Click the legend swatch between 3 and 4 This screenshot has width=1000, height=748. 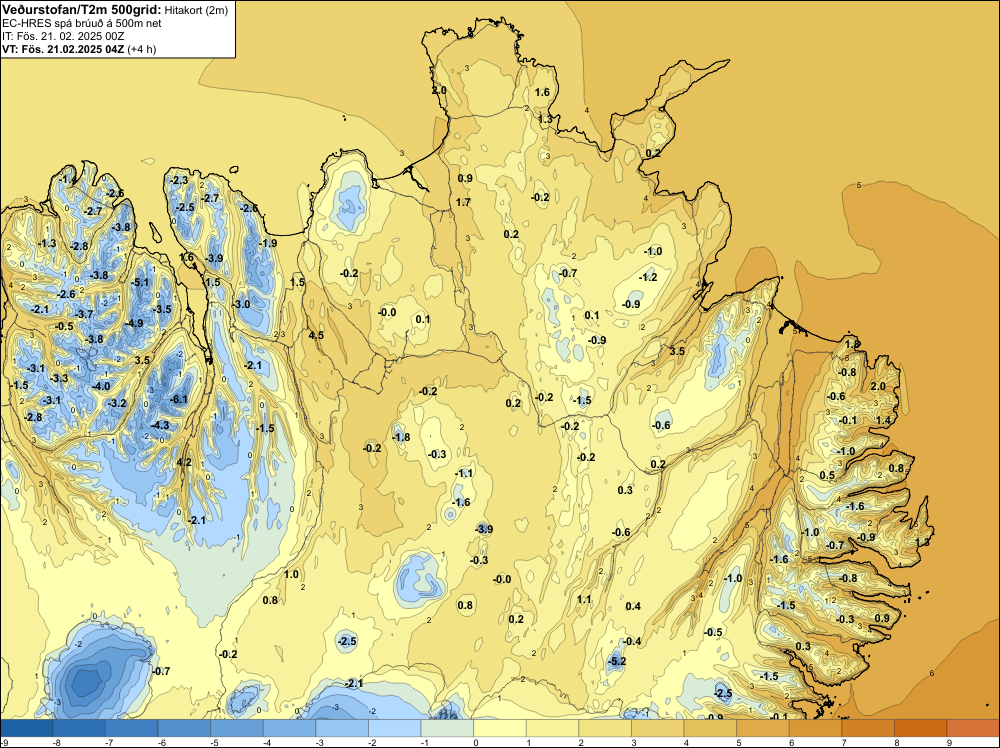pos(658,728)
